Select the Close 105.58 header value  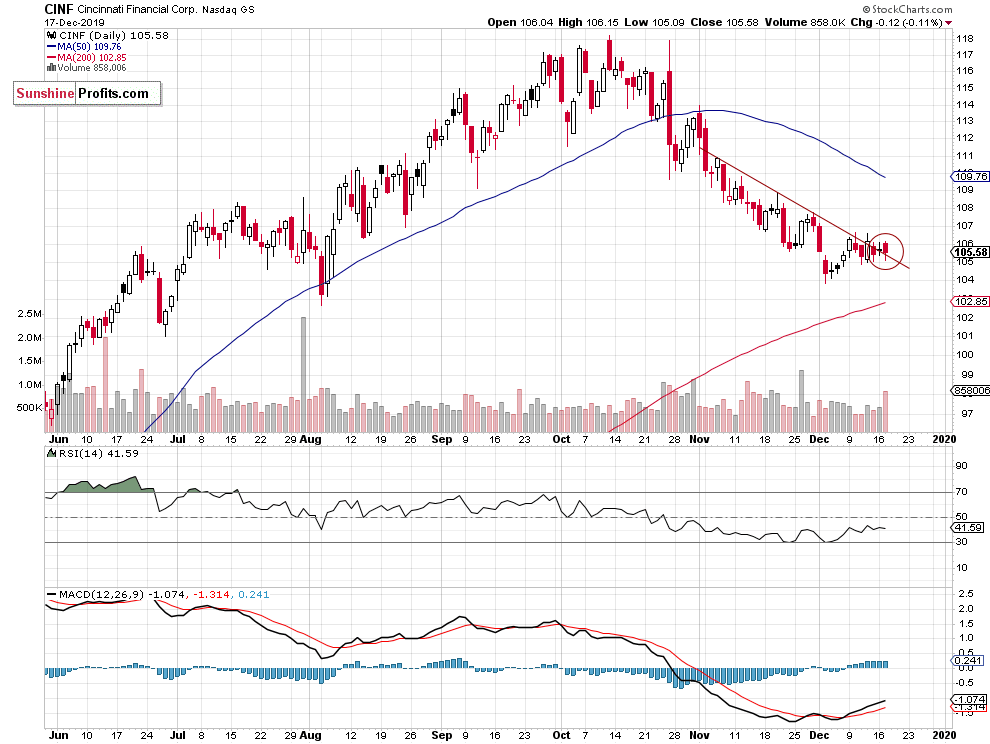coord(724,22)
